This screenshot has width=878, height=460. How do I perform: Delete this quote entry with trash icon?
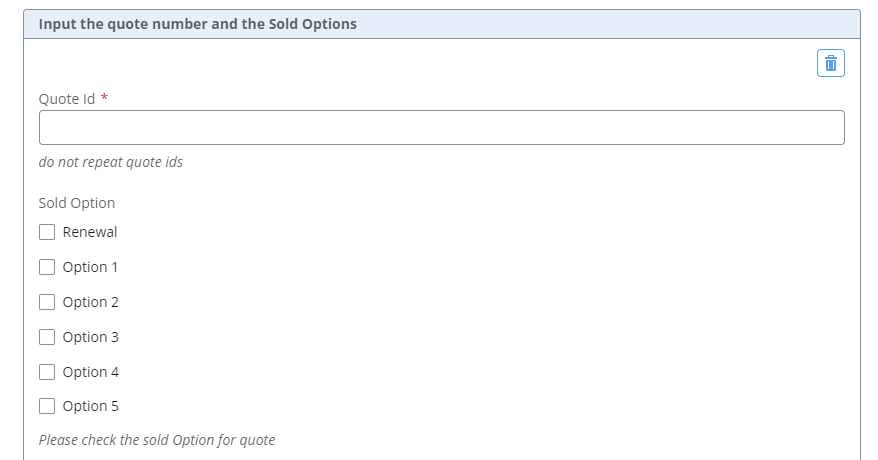(830, 63)
